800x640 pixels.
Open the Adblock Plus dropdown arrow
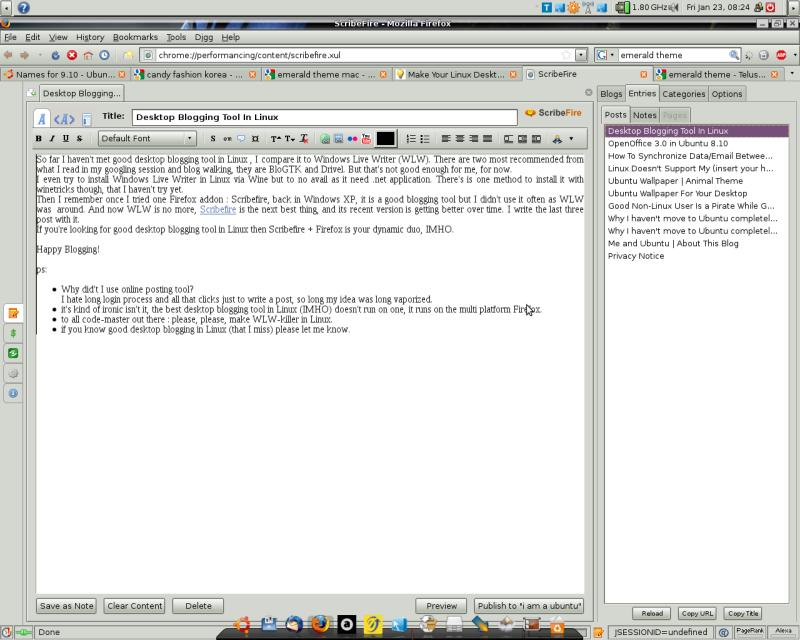[794, 55]
